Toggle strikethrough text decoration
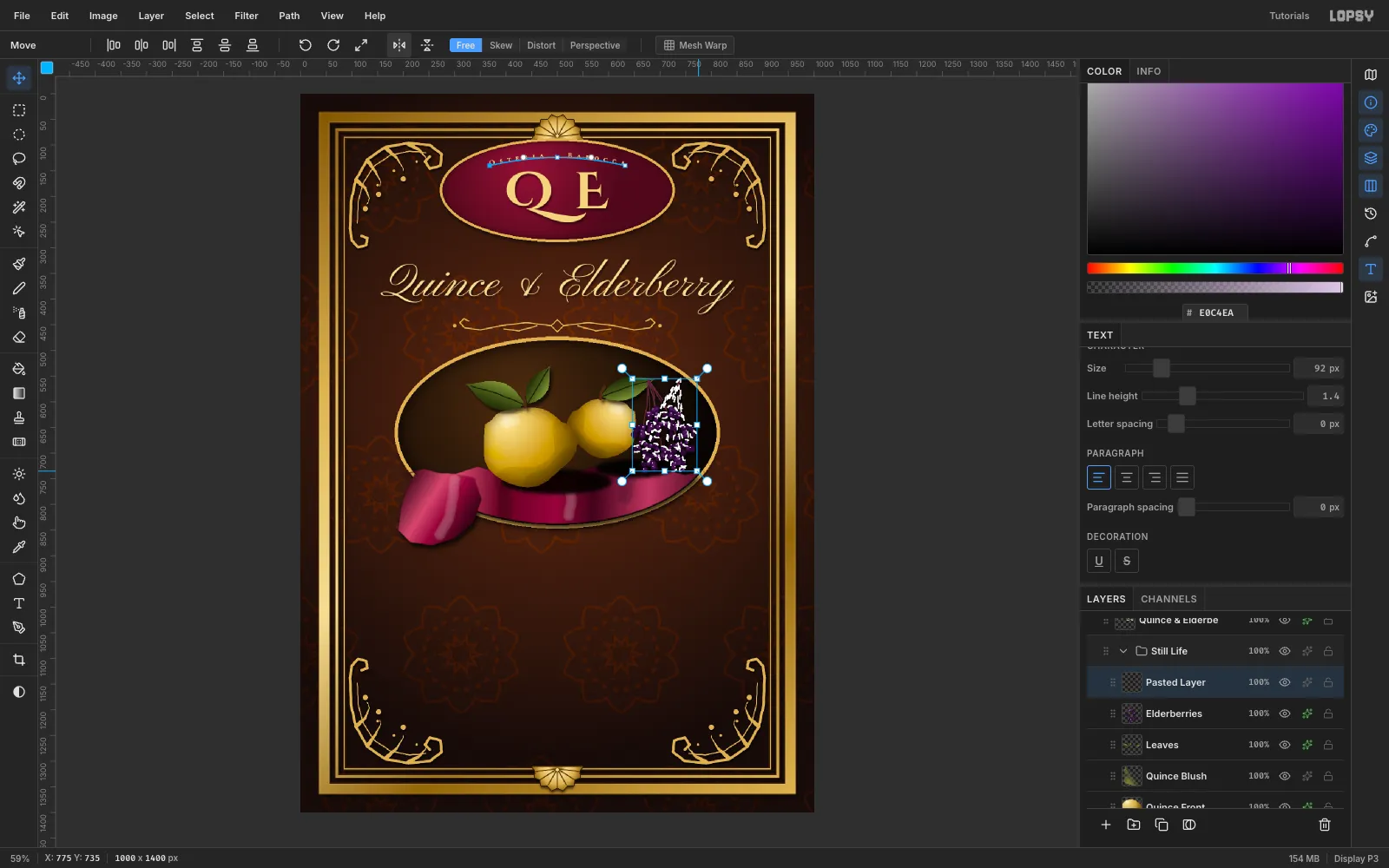This screenshot has height=868, width=1389. coord(1127,561)
